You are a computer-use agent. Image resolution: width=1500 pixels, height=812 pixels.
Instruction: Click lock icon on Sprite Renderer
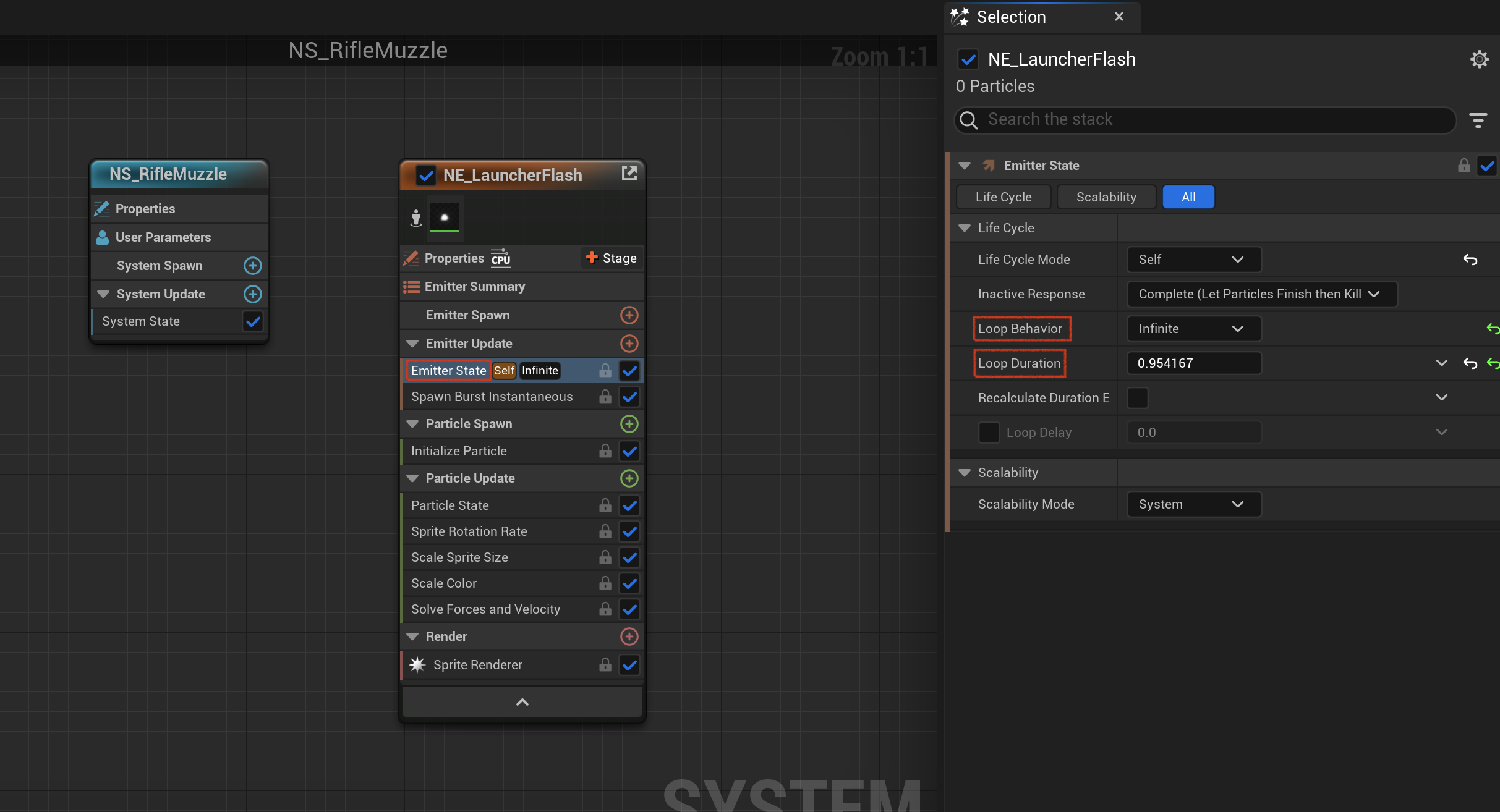pos(605,665)
